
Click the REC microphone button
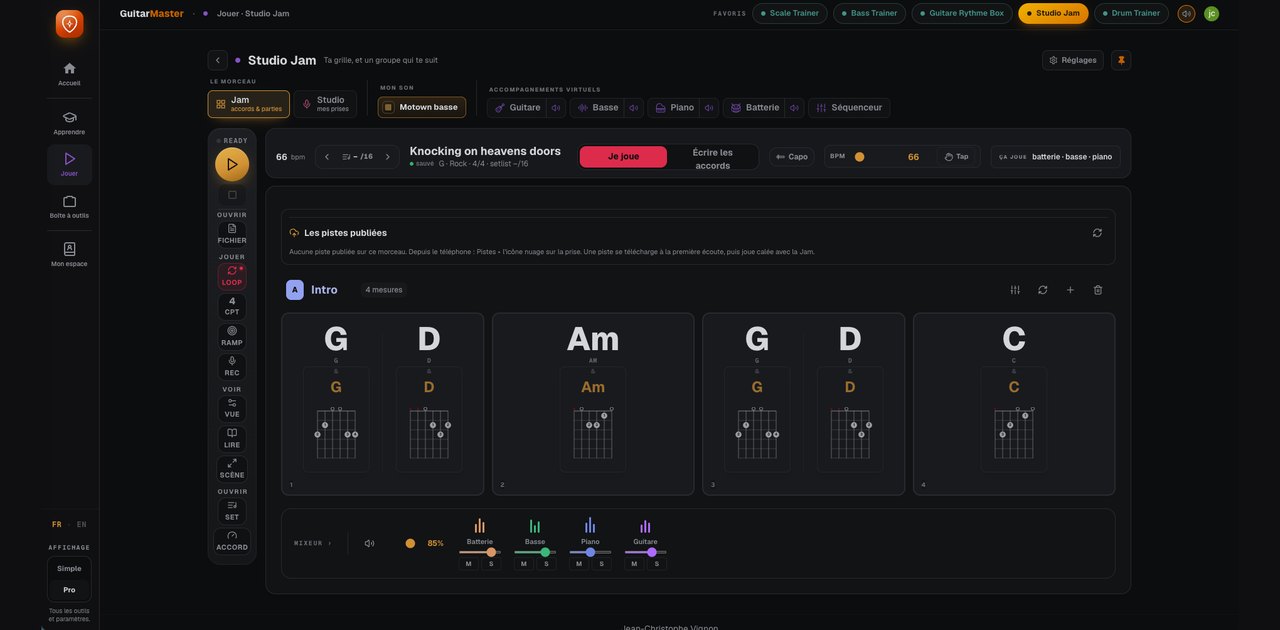click(x=232, y=366)
